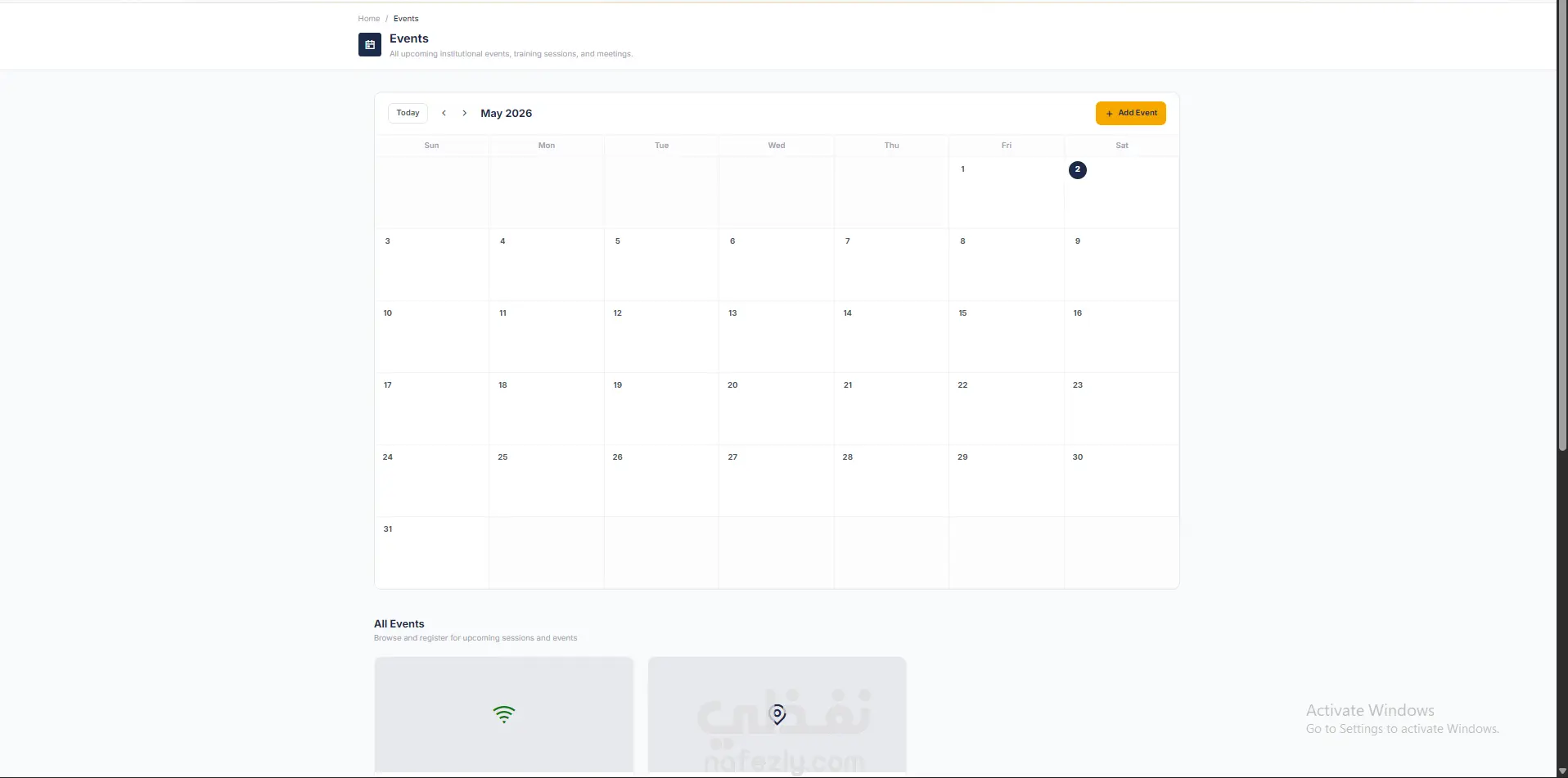Click the Sat column header
1568x778 pixels.
click(x=1122, y=146)
